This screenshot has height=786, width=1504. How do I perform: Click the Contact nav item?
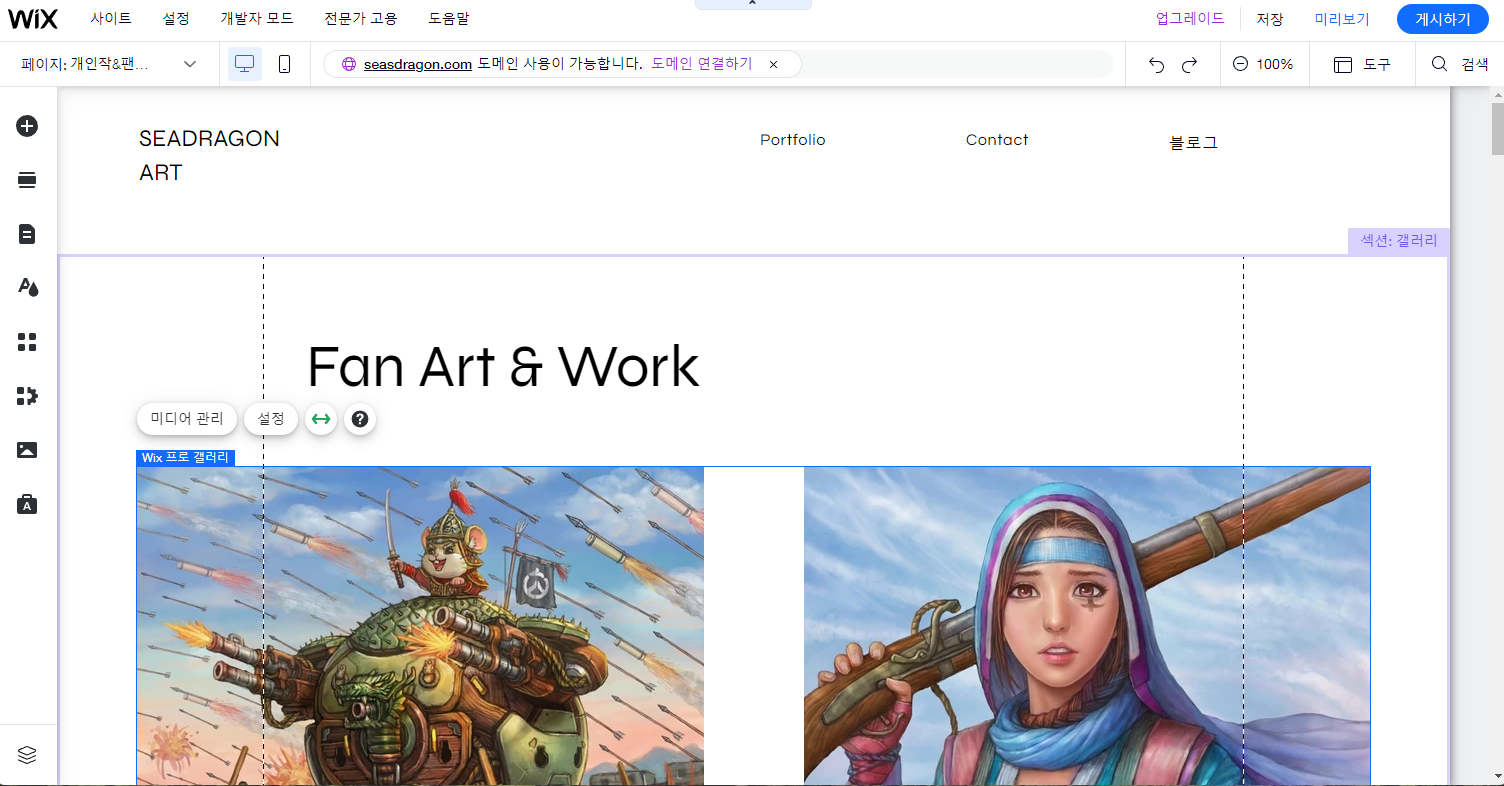pyautogui.click(x=997, y=140)
